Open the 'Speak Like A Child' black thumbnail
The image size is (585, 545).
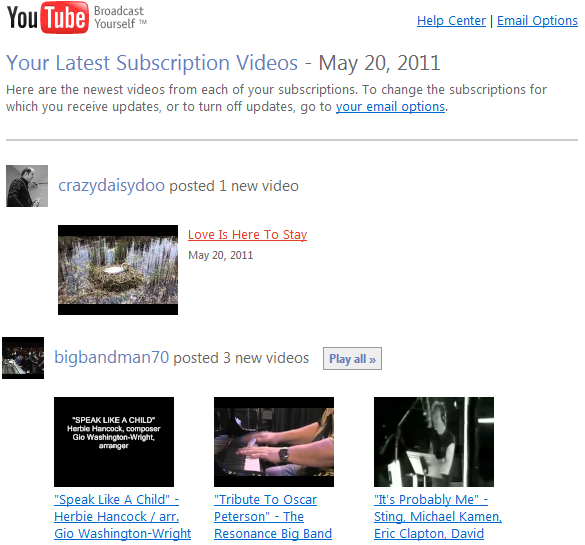coord(114,442)
